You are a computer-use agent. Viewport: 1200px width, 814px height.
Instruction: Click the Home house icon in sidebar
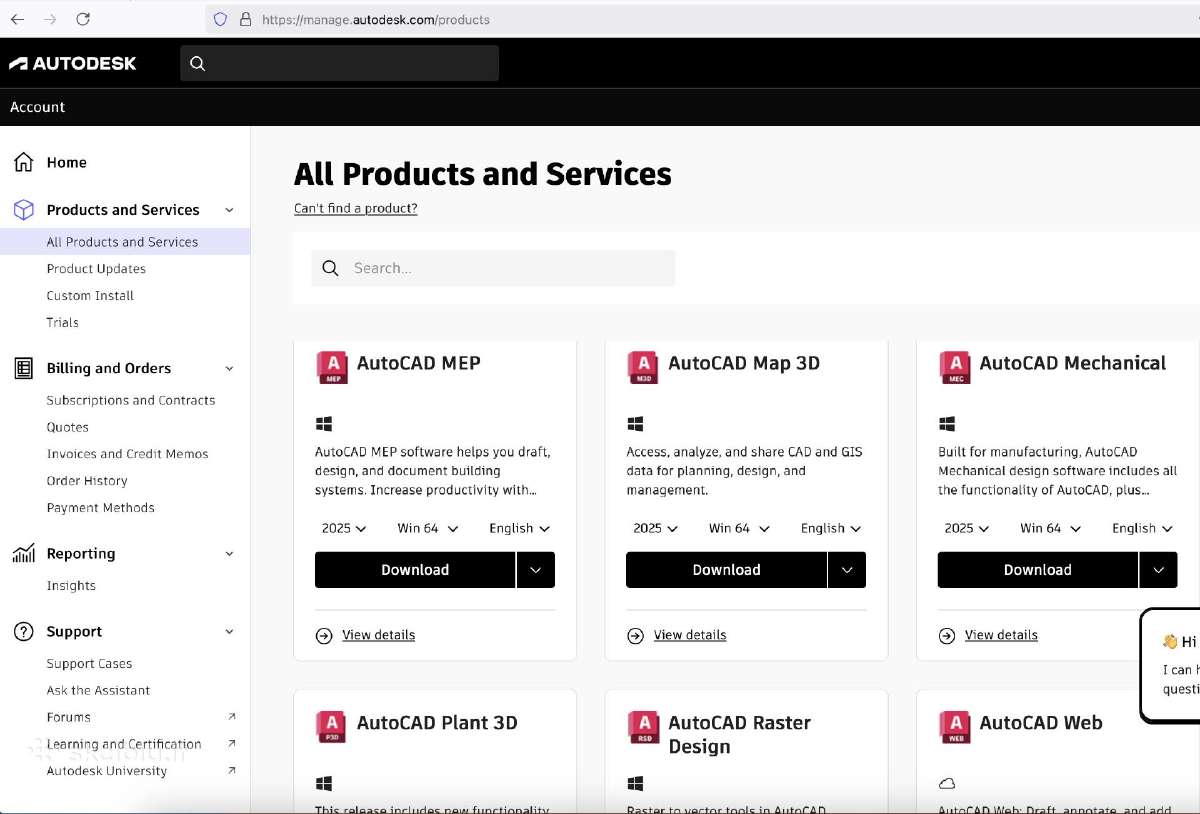(24, 162)
